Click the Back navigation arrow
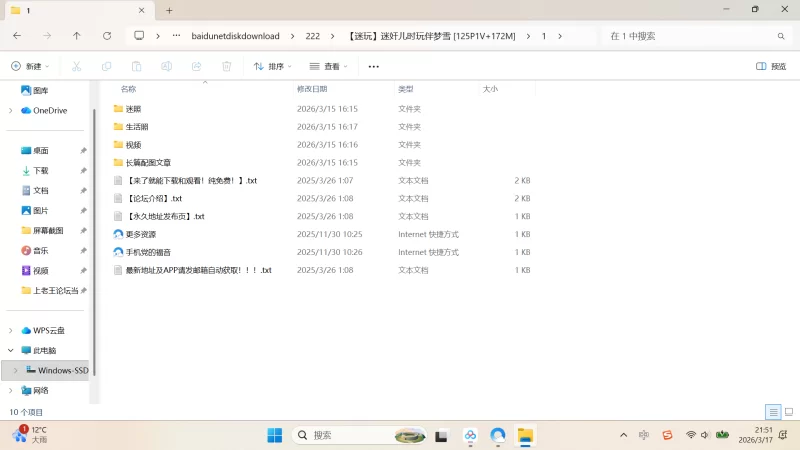The image size is (800, 450). click(x=17, y=36)
